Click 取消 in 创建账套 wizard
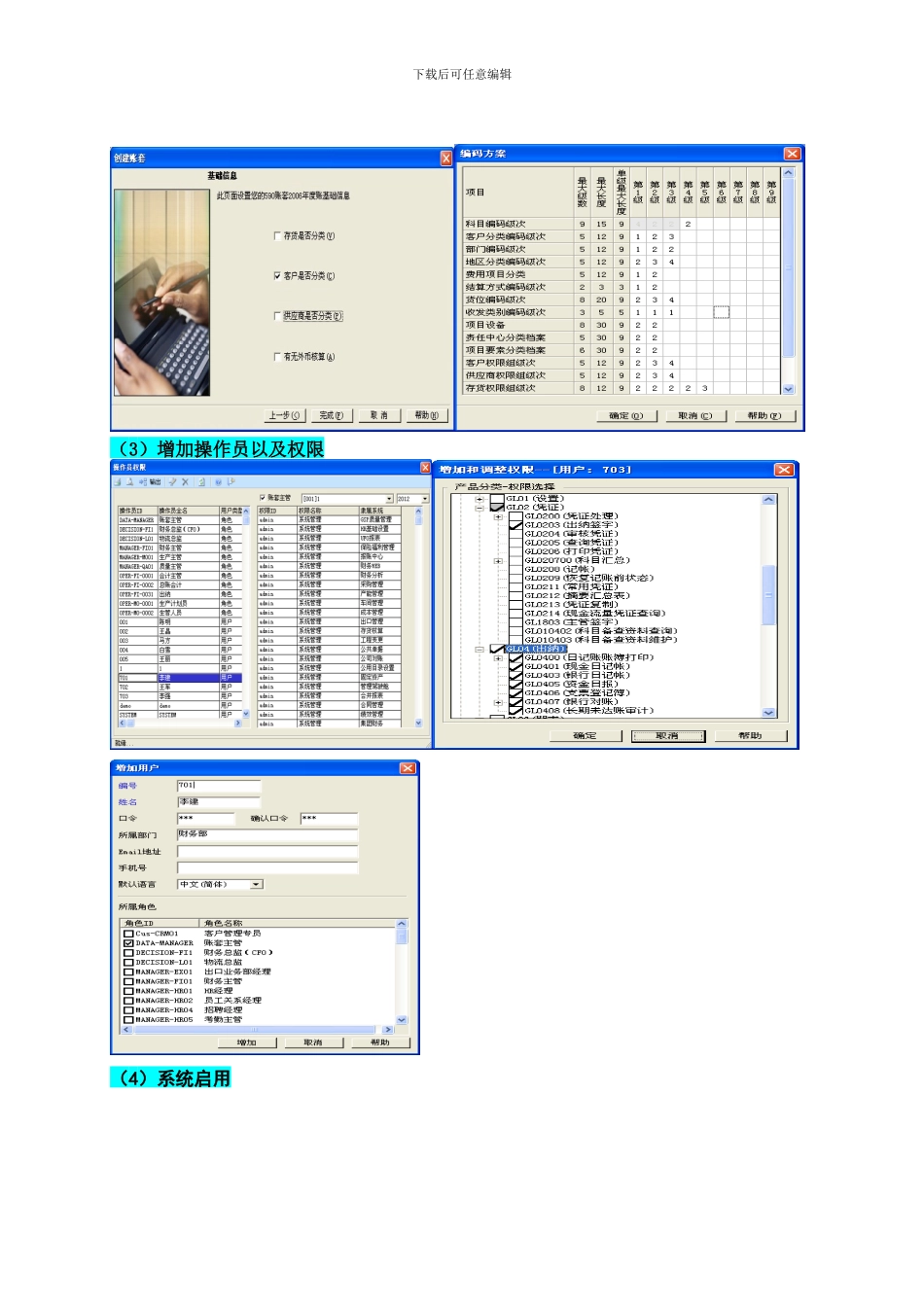Screen dimensions: 924x1307 click(379, 415)
